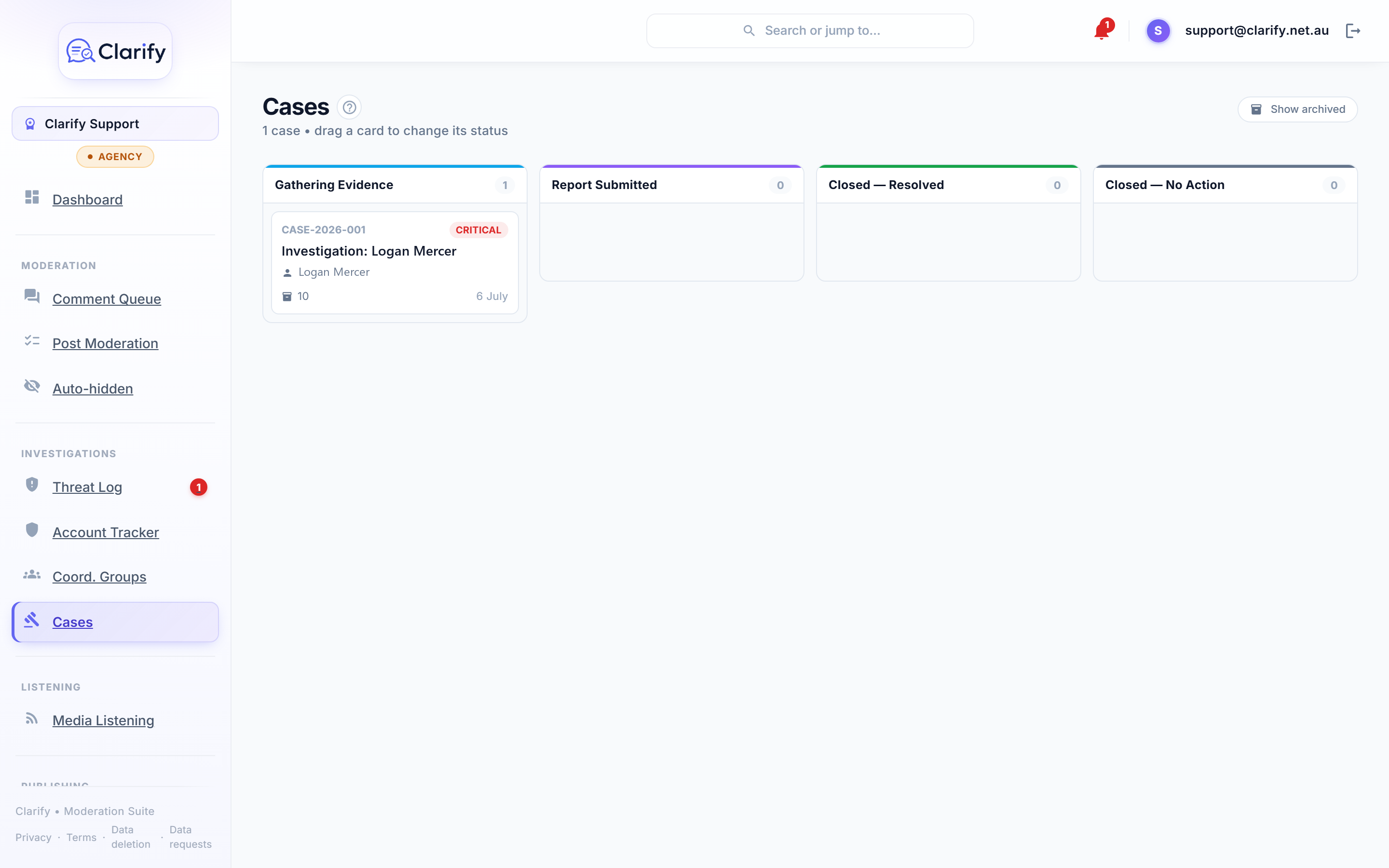This screenshot has width=1389, height=868.
Task: Click the archive icon on case card
Action: point(287,296)
